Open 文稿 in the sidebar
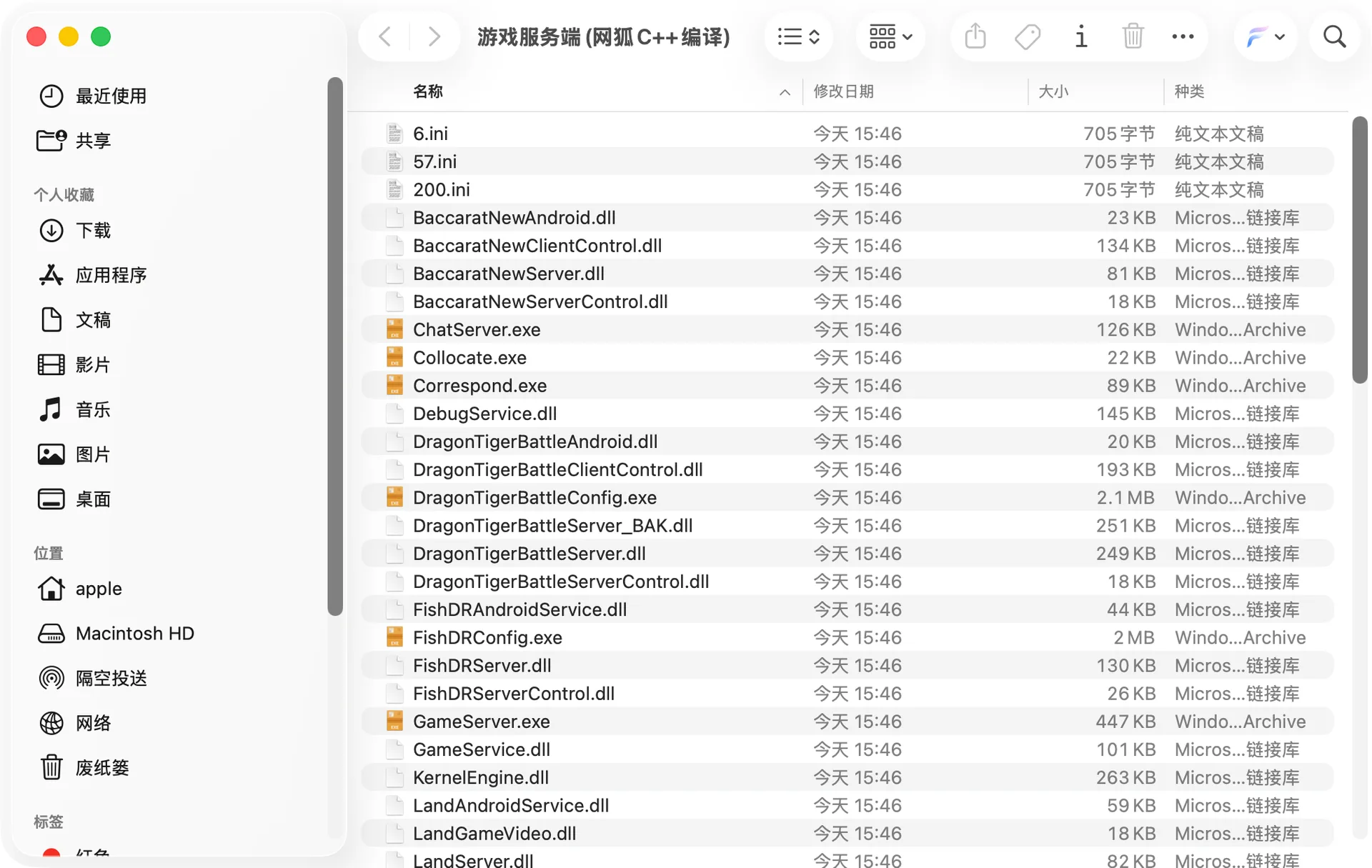 75,320
